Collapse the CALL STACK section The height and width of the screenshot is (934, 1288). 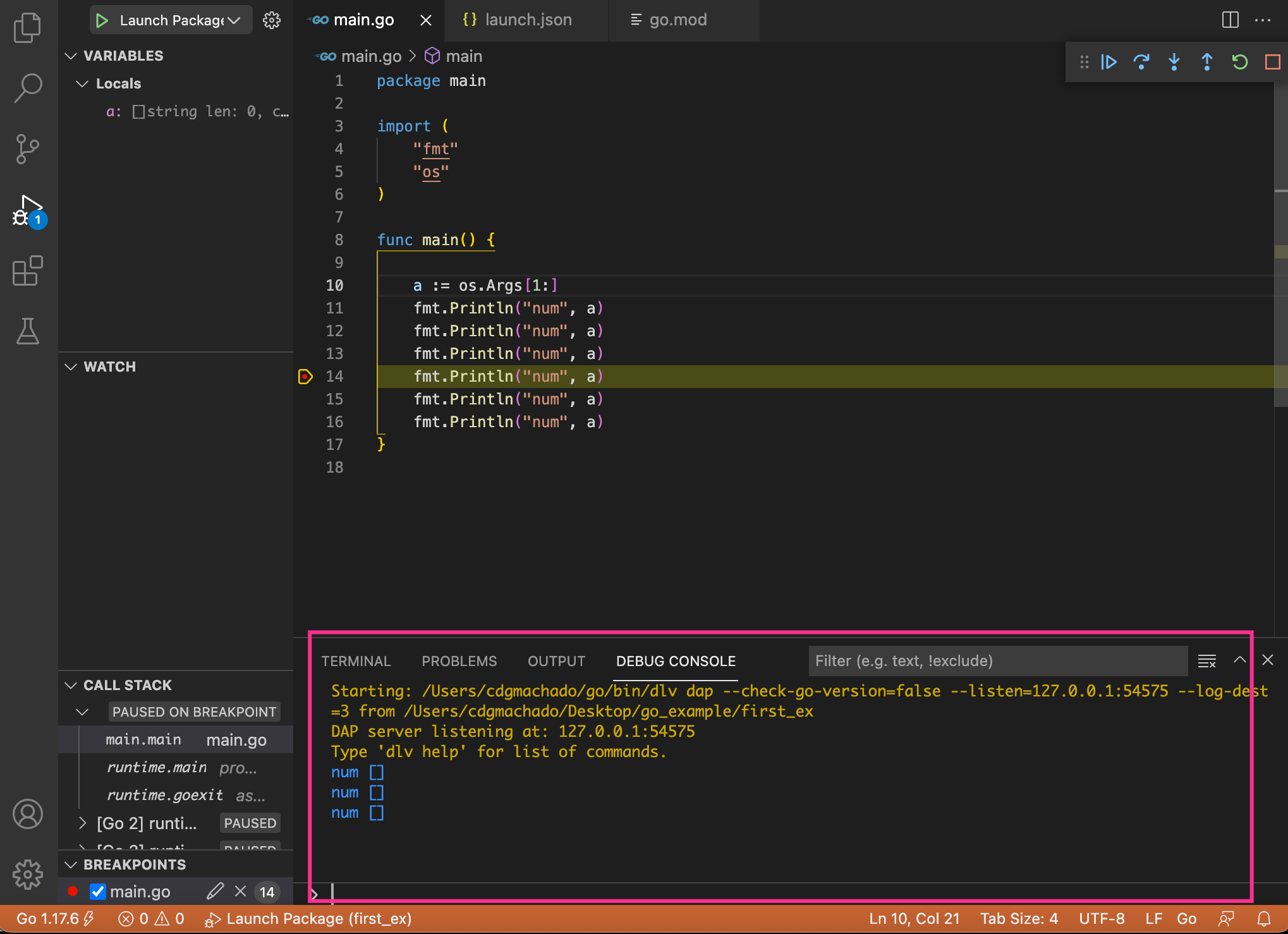tap(71, 686)
